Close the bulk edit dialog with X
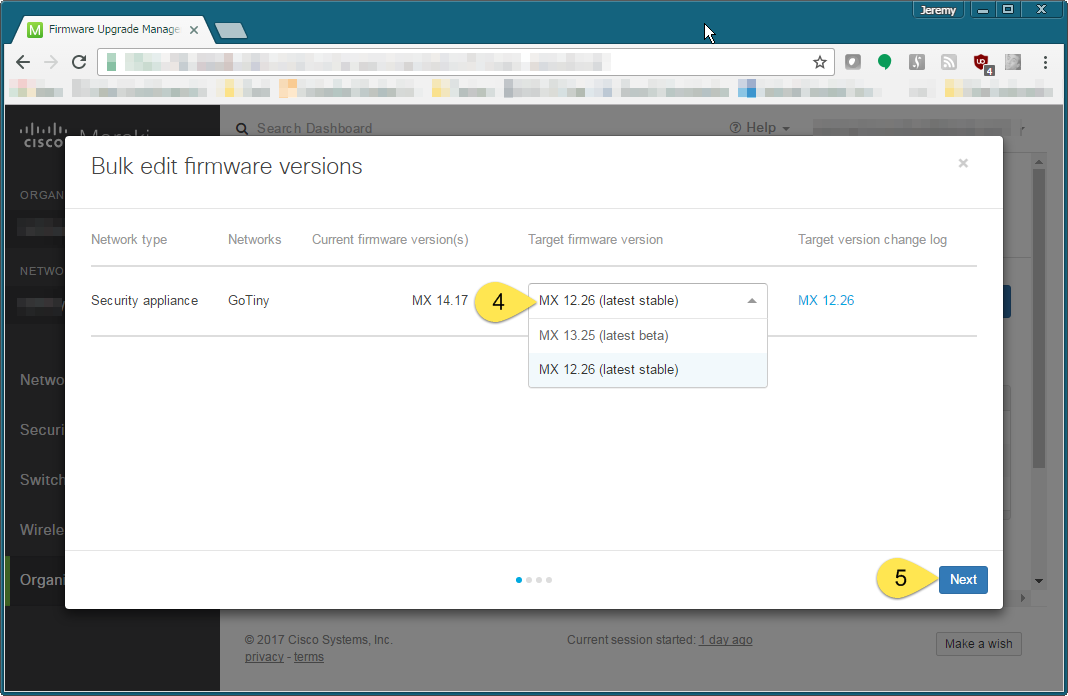 click(963, 163)
